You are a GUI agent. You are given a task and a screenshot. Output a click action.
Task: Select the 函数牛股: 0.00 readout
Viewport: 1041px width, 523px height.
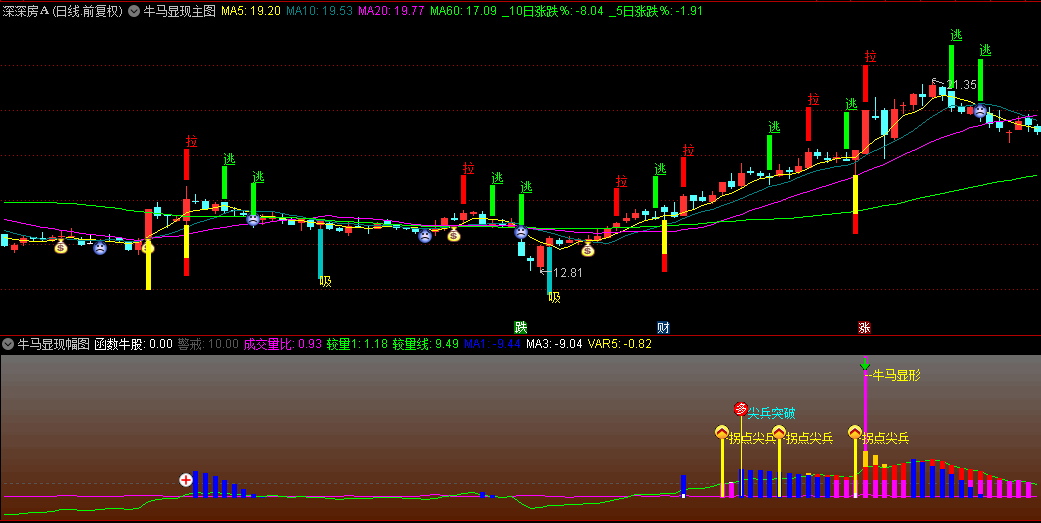pos(133,344)
